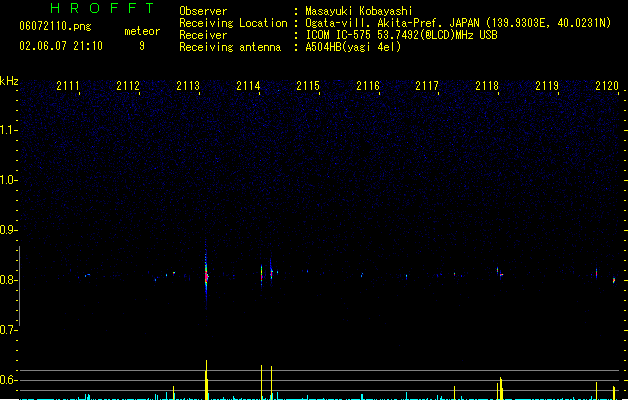Click the meteor echo near the 2118 mark
The image size is (629, 400).
[x=499, y=272]
